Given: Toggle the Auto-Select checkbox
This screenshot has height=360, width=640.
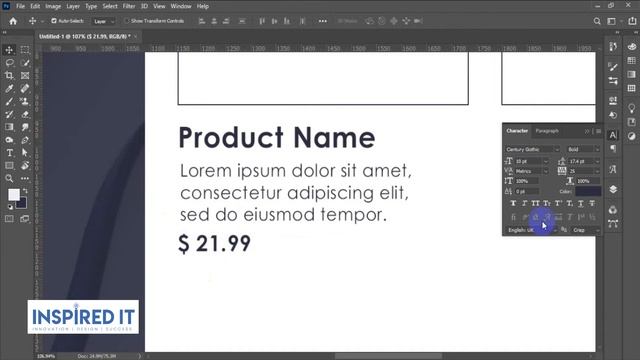Looking at the screenshot, I should click(54, 21).
